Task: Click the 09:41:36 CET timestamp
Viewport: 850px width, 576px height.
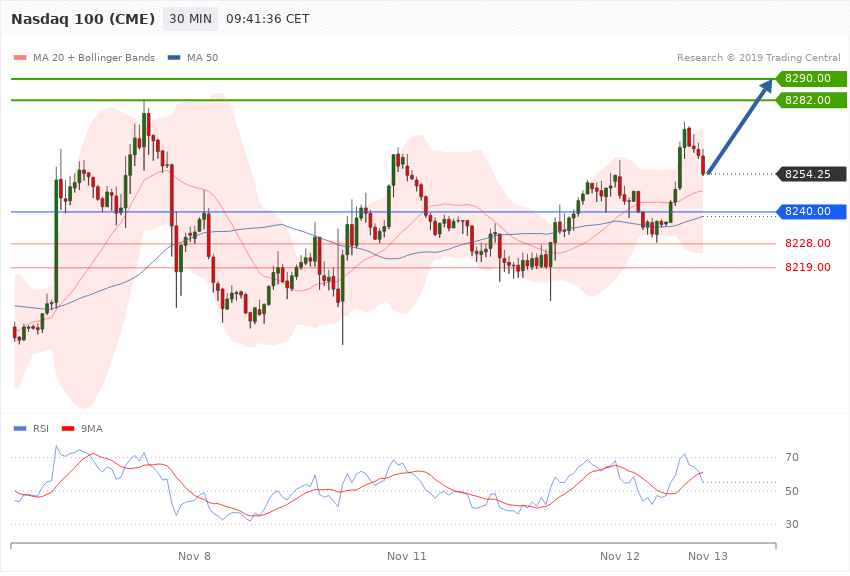Action: (268, 19)
